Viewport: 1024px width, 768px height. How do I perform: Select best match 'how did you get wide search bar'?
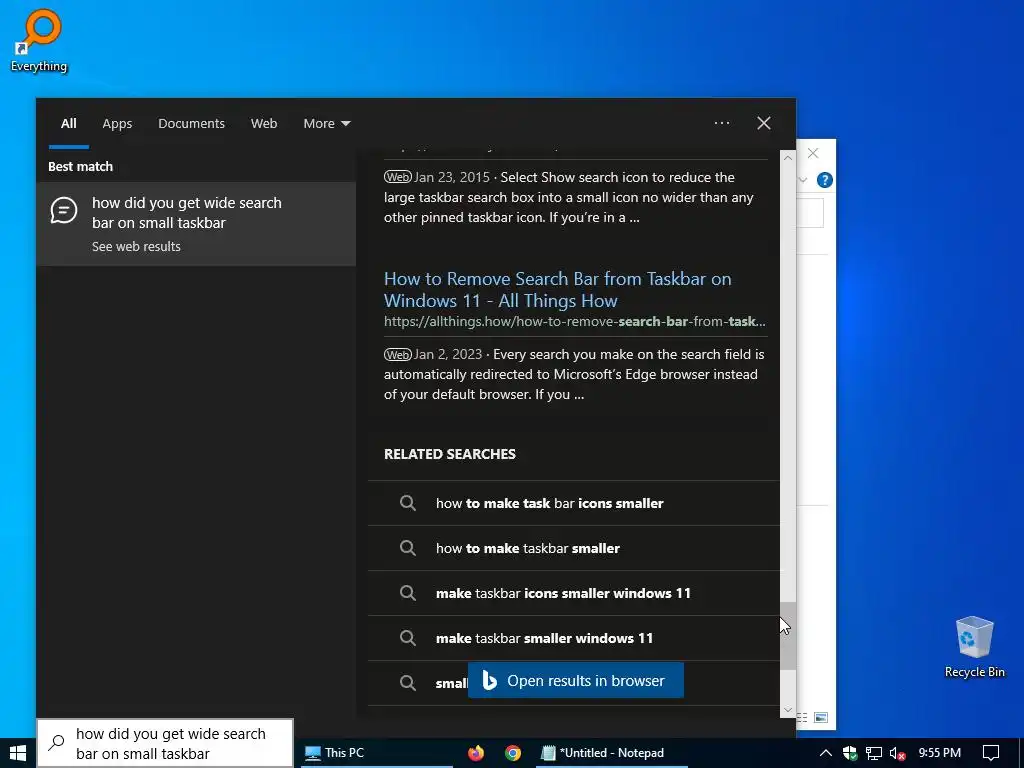[196, 223]
